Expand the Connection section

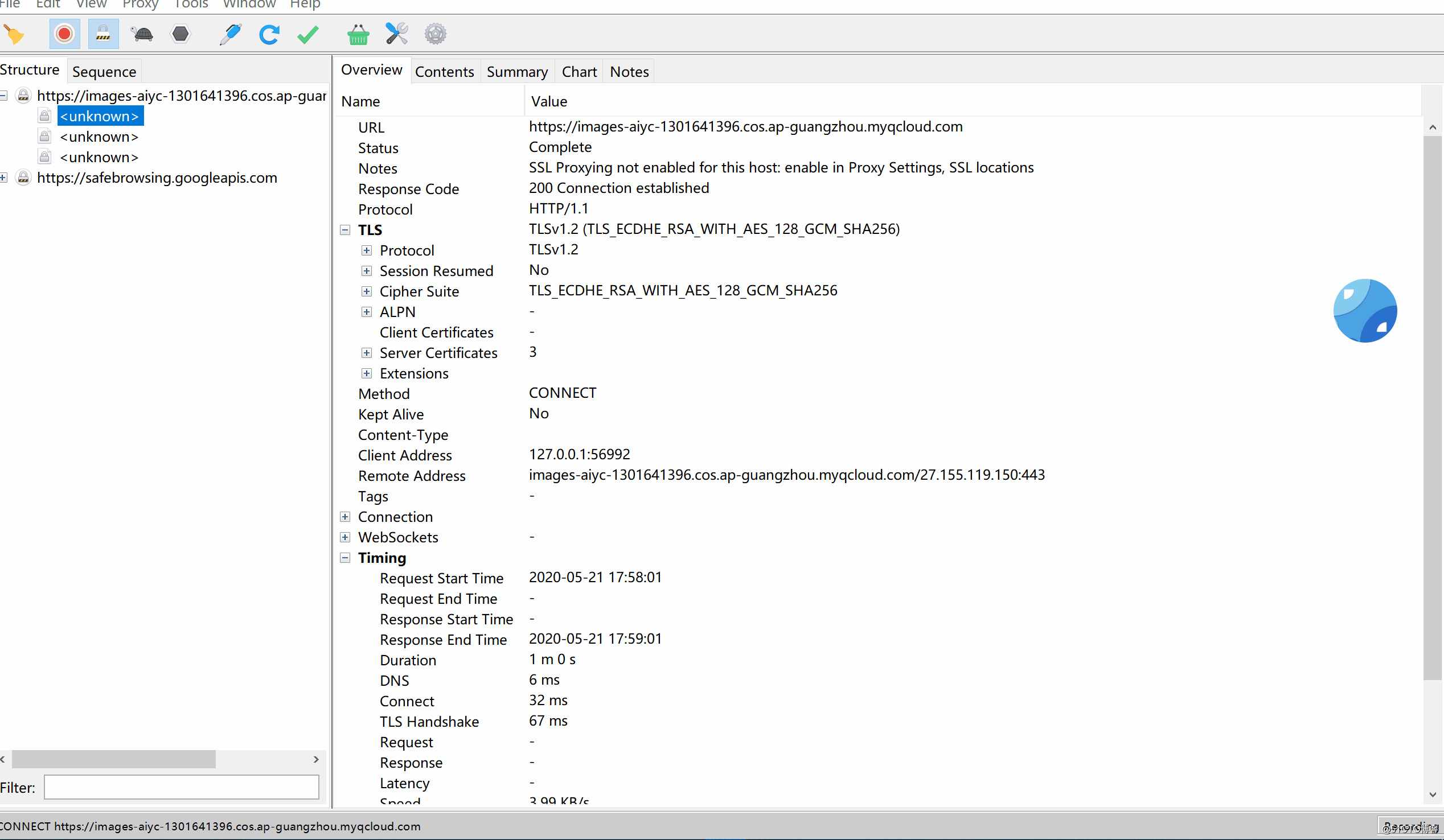point(345,517)
